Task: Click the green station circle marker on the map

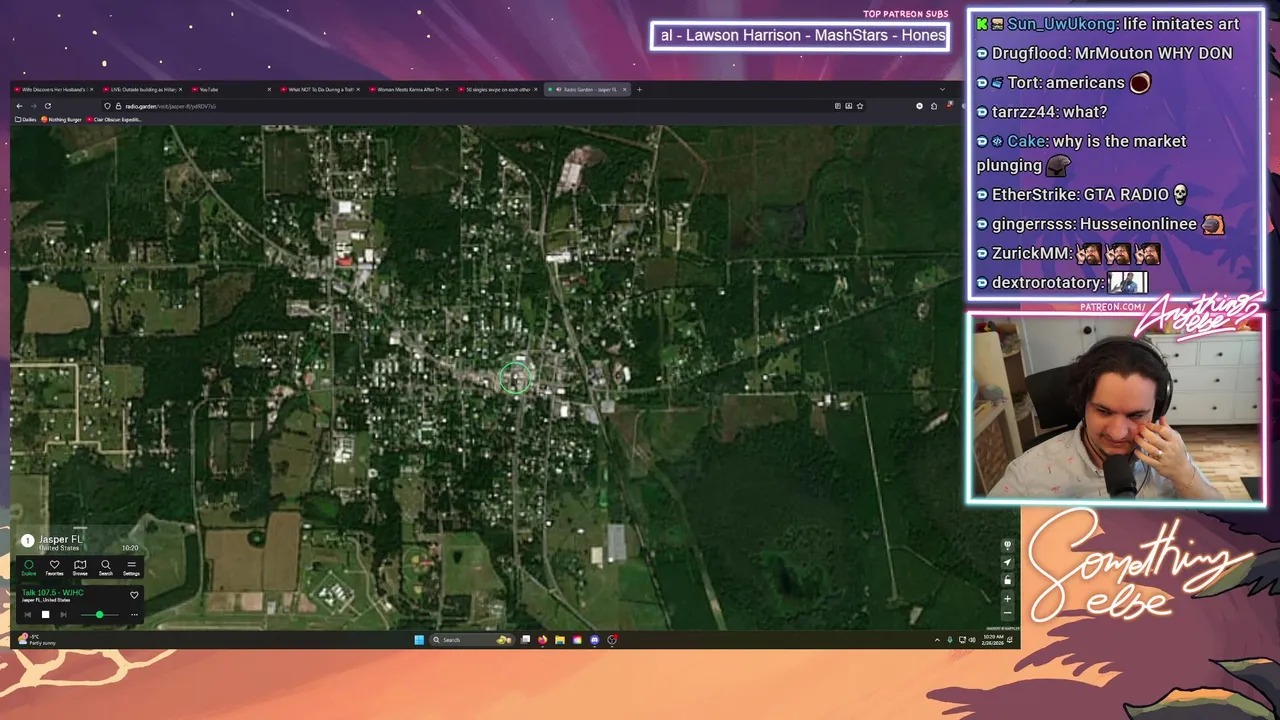Action: pyautogui.click(x=515, y=378)
